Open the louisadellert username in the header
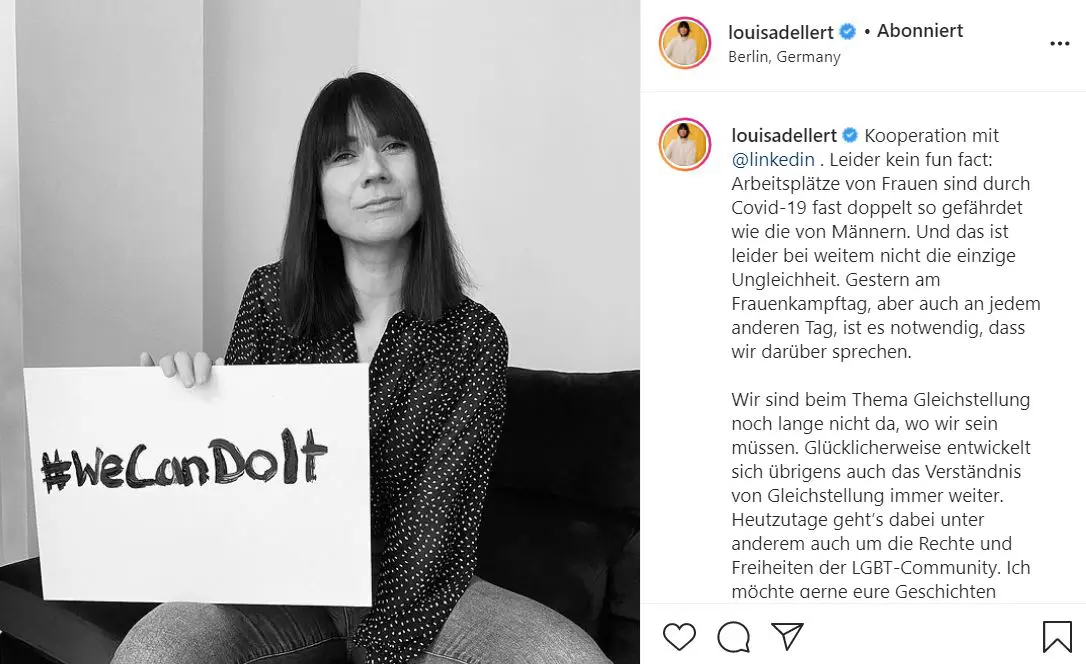 tap(781, 32)
